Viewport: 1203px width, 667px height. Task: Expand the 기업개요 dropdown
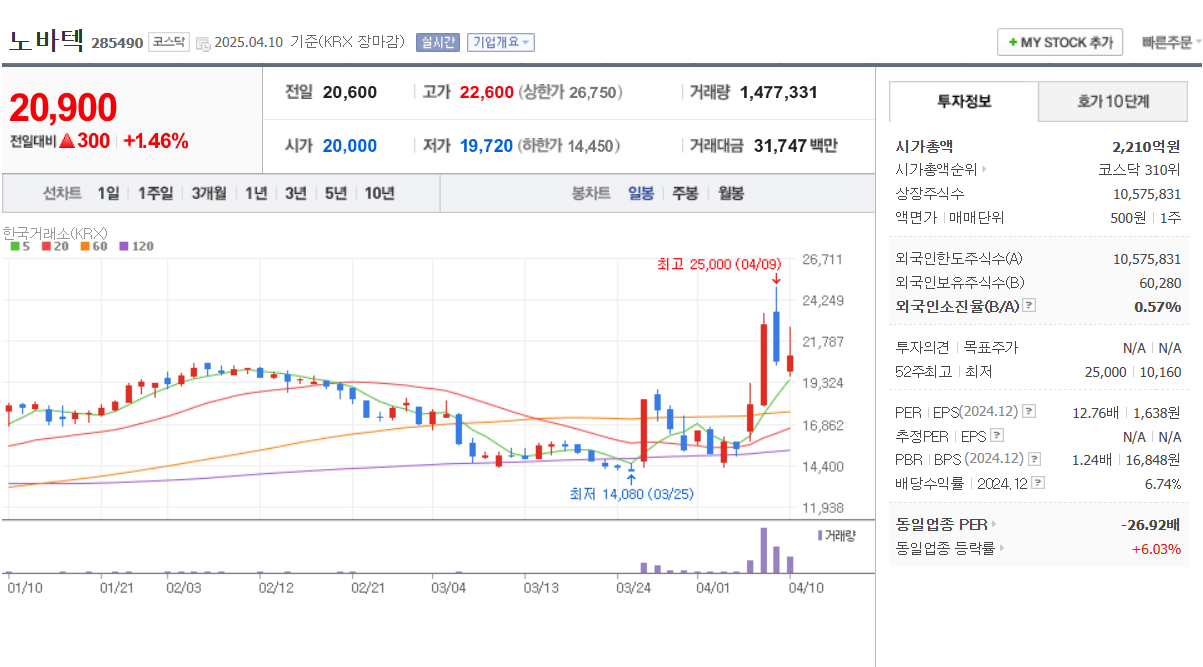[x=501, y=42]
